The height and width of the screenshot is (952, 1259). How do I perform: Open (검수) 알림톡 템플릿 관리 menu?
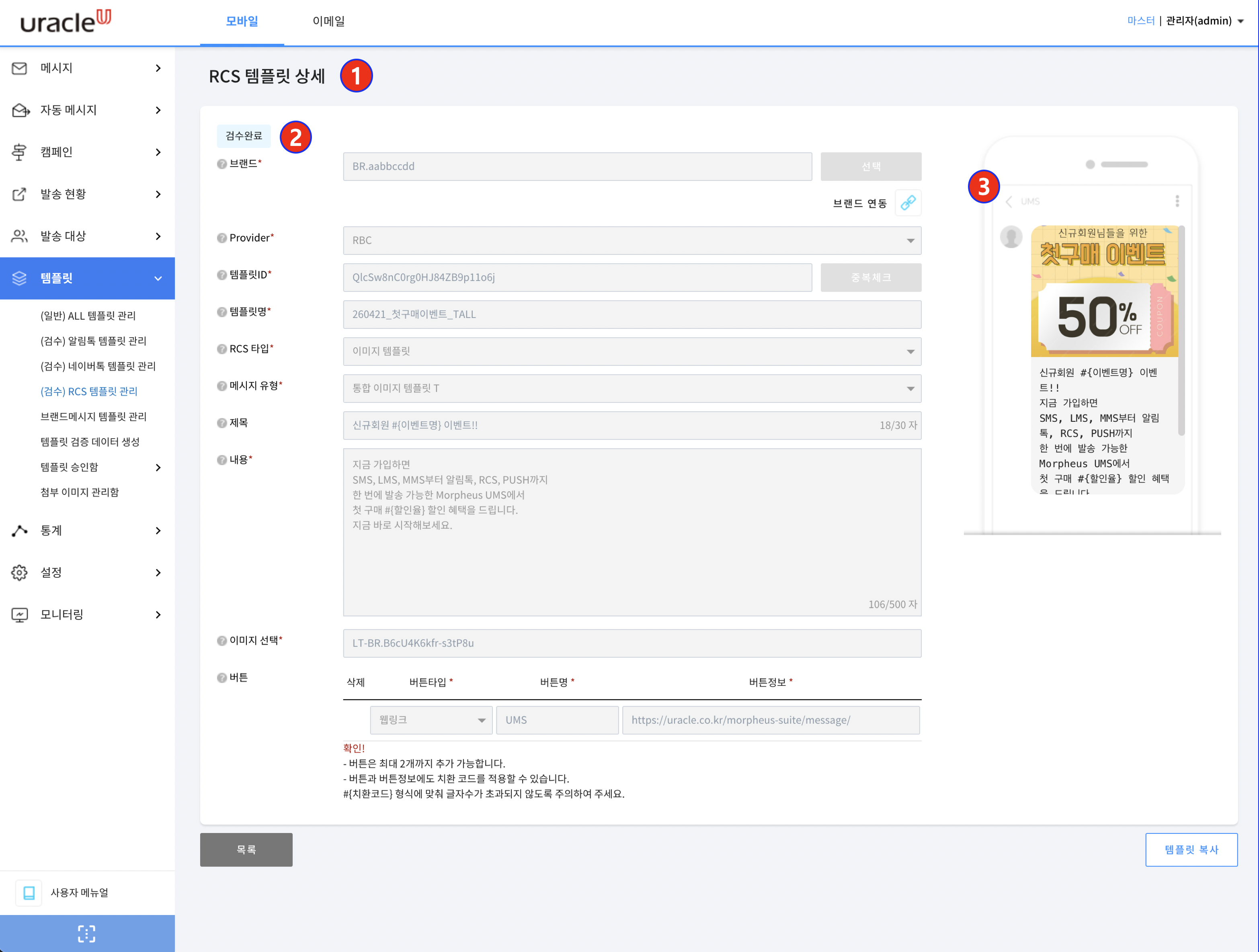coord(93,341)
